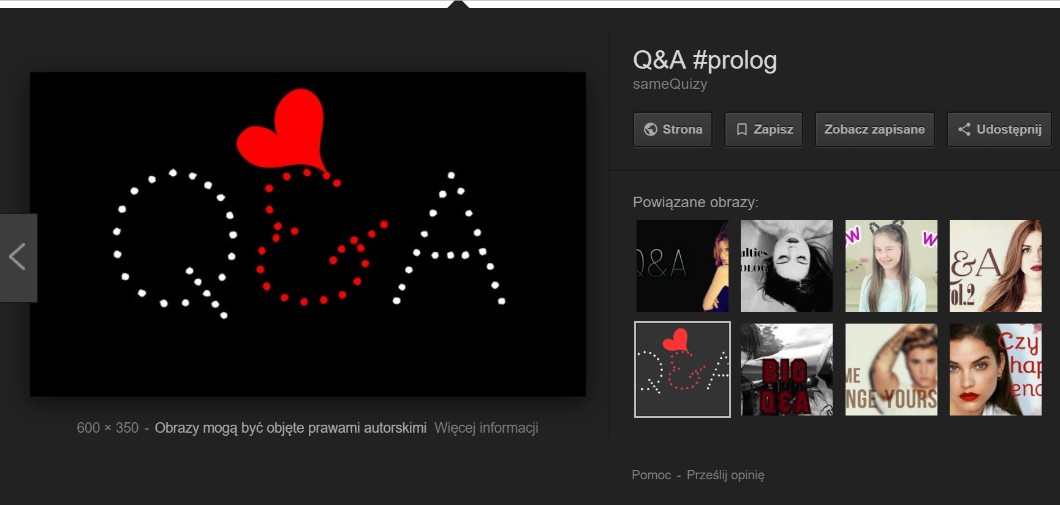1060x505 pixels.
Task: Select the BIG Q&A thumbnail
Action: [787, 370]
